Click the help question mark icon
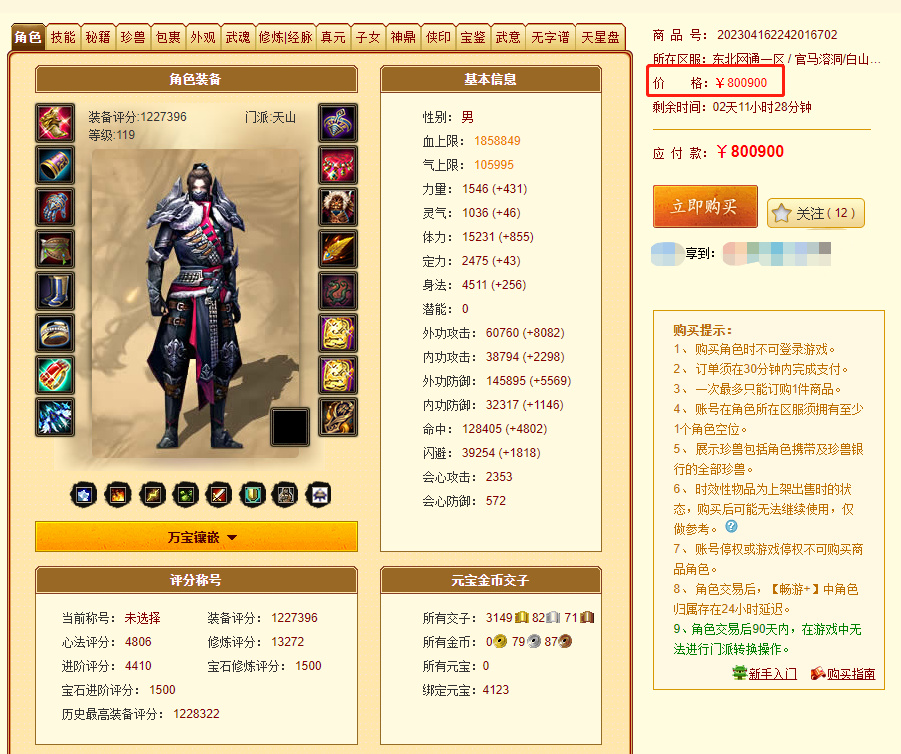This screenshot has width=901, height=754. click(x=731, y=526)
